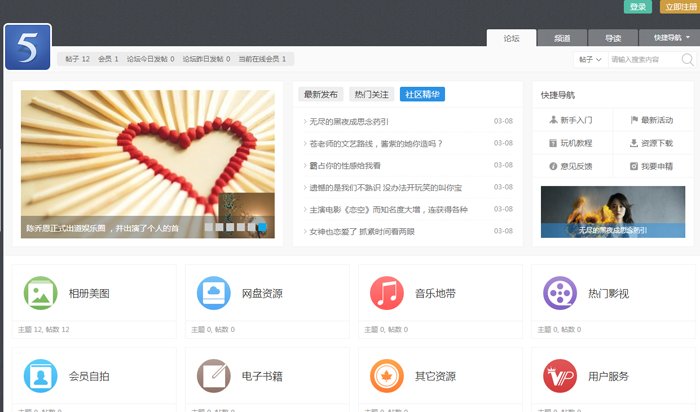The width and height of the screenshot is (700, 412).
Task: Open the 相册美图 forum icon
Action: point(41,293)
